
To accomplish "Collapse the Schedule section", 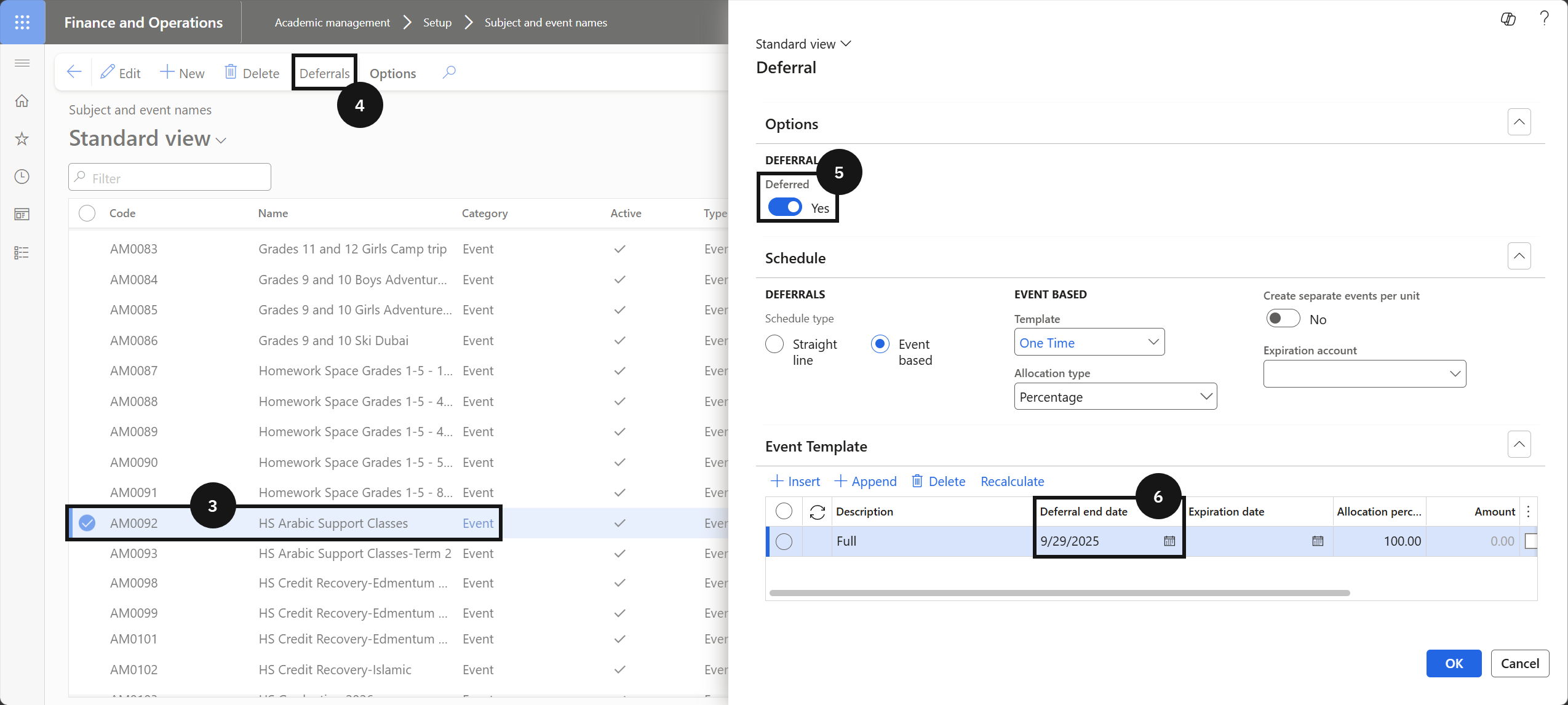I will pos(1519,256).
